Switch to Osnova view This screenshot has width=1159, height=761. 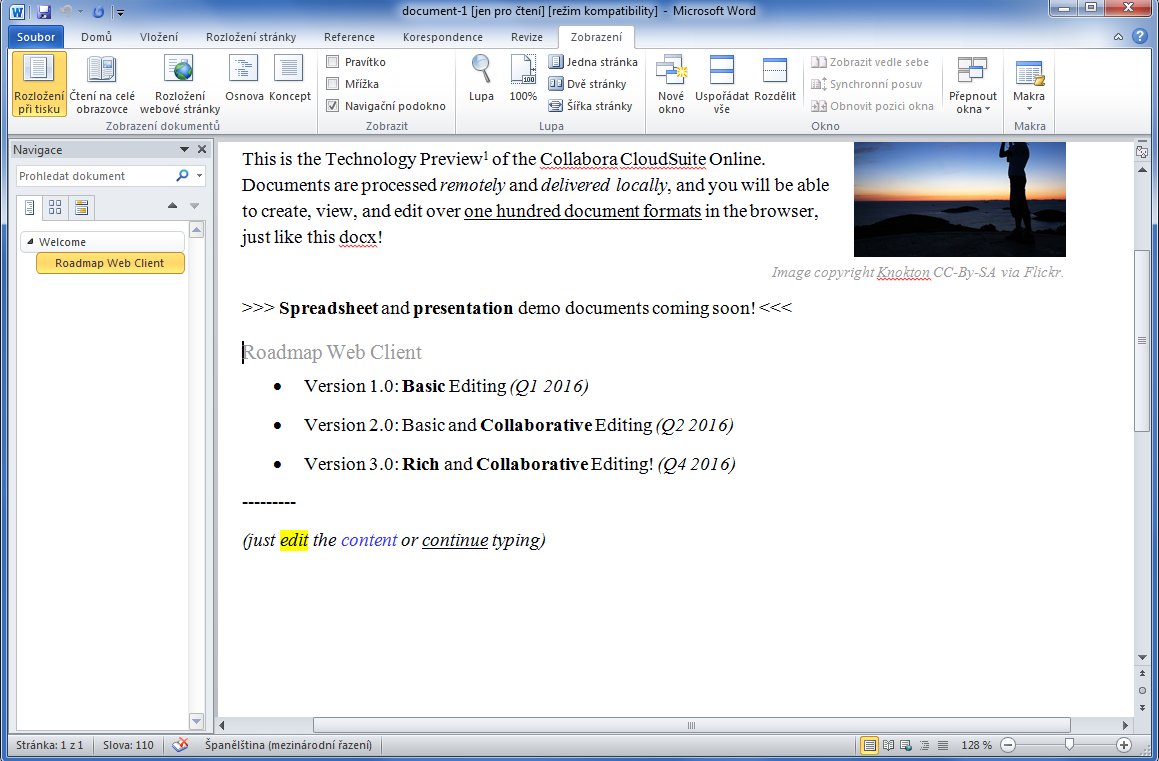(x=244, y=79)
